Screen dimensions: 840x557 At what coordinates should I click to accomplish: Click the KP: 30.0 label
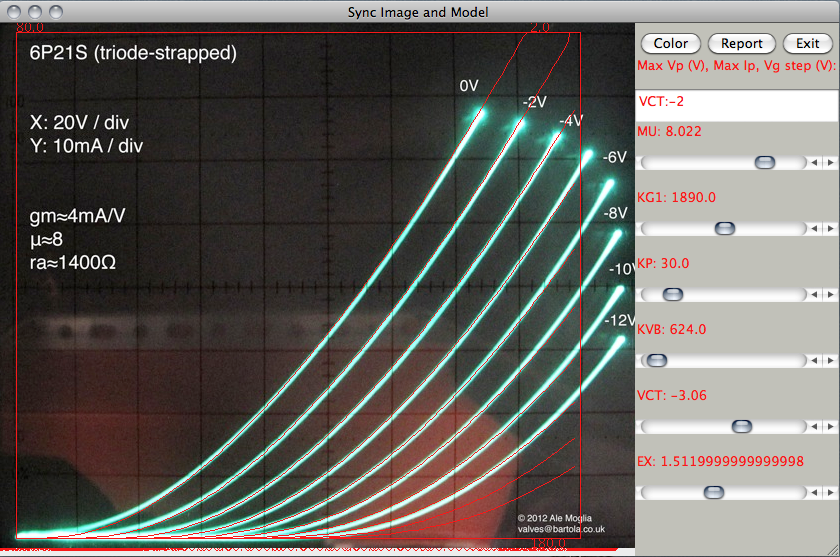(663, 263)
